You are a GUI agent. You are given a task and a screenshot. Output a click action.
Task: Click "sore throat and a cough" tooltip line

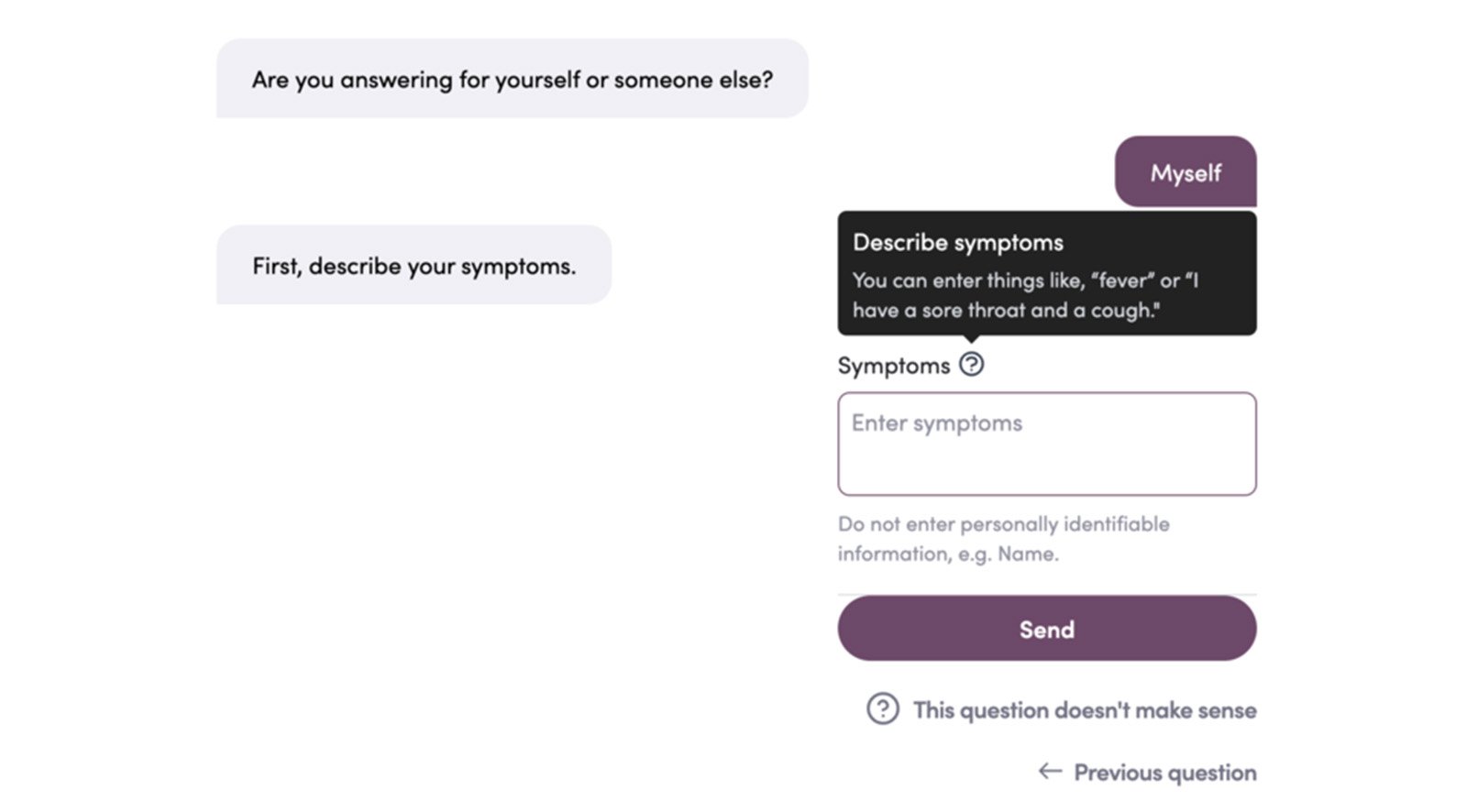point(1006,310)
